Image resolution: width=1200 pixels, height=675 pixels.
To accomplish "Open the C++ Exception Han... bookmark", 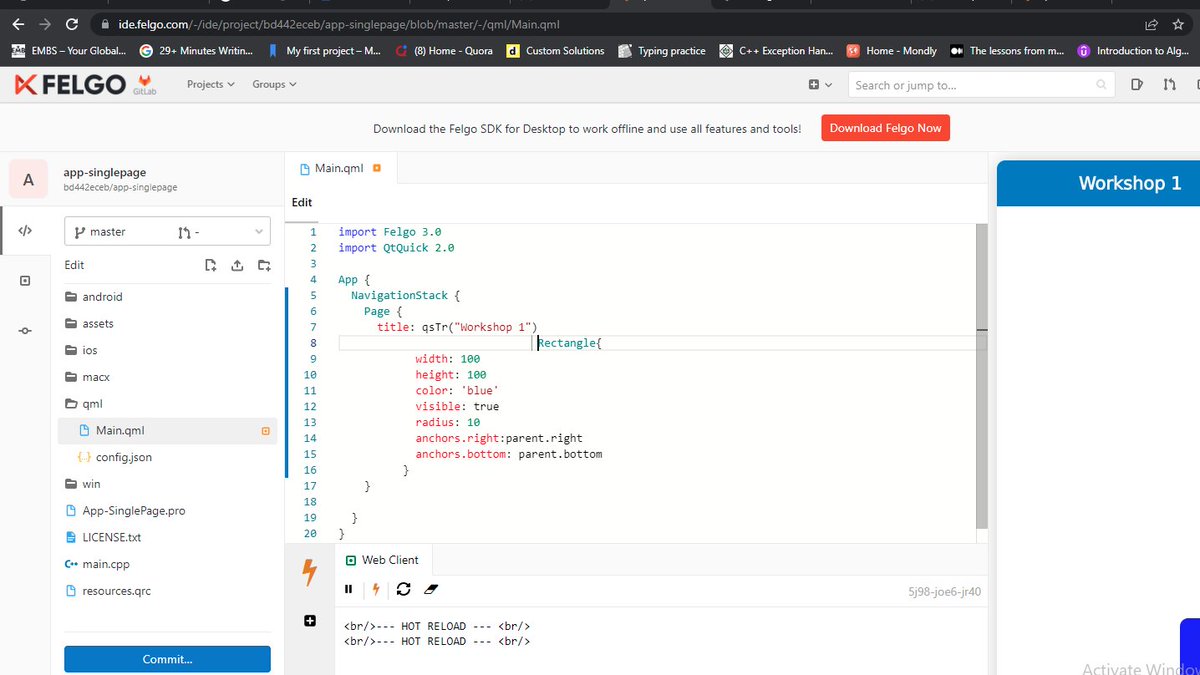I will [776, 51].
